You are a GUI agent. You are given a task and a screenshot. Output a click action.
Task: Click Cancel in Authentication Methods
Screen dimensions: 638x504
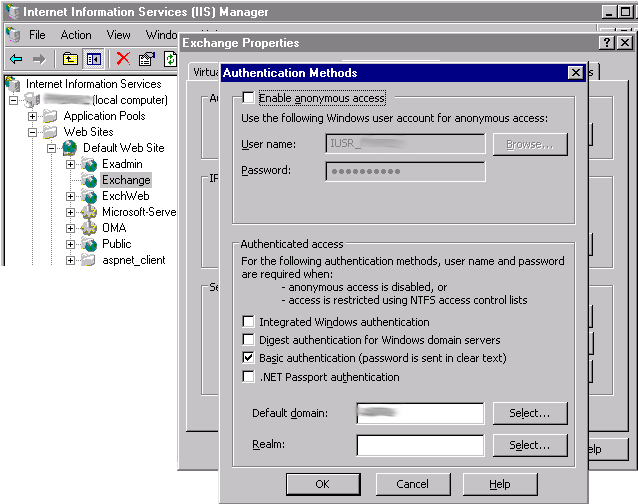click(x=413, y=484)
